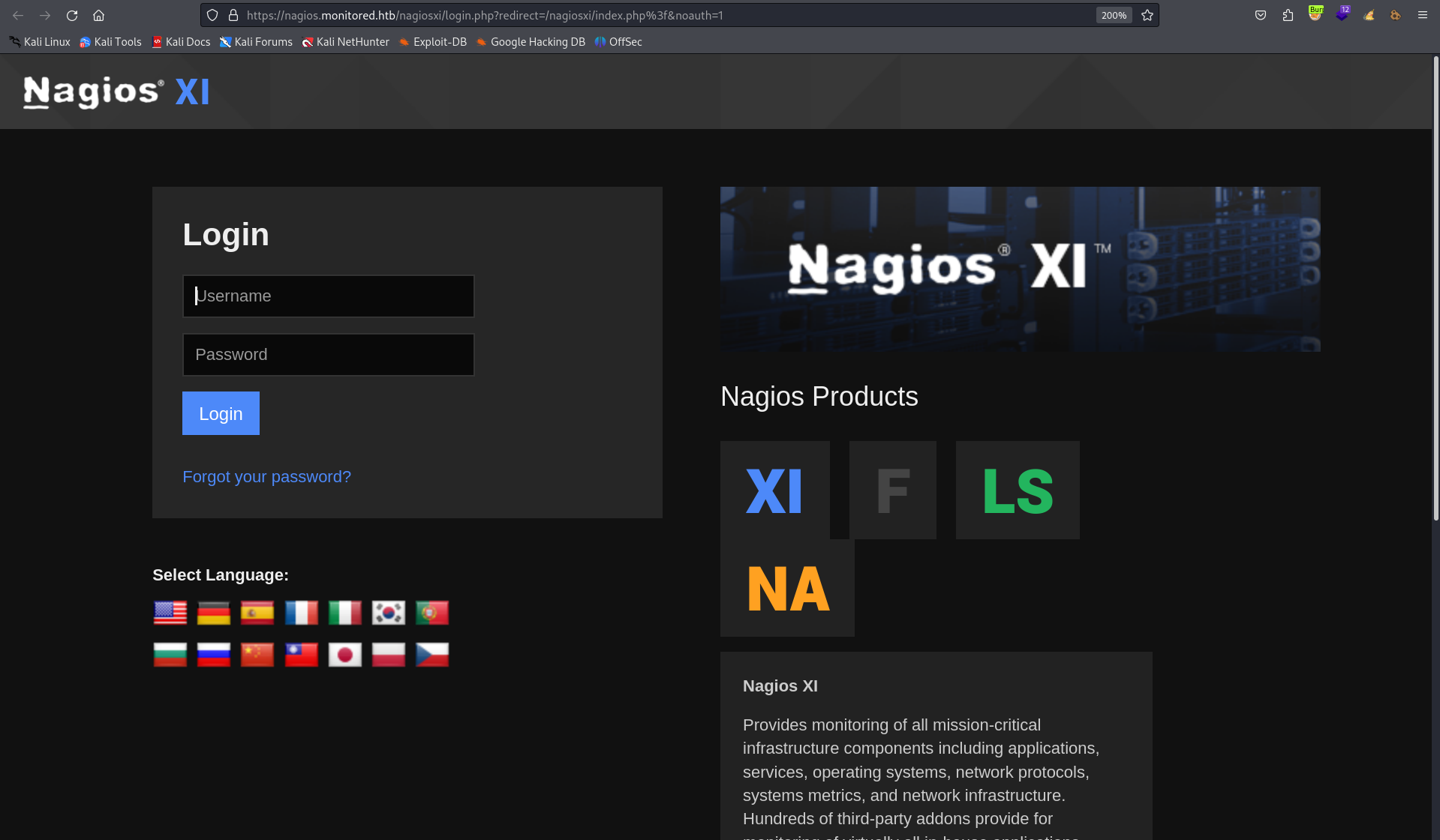This screenshot has width=1440, height=840.
Task: Select the LS Log Server tile
Action: click(1018, 490)
